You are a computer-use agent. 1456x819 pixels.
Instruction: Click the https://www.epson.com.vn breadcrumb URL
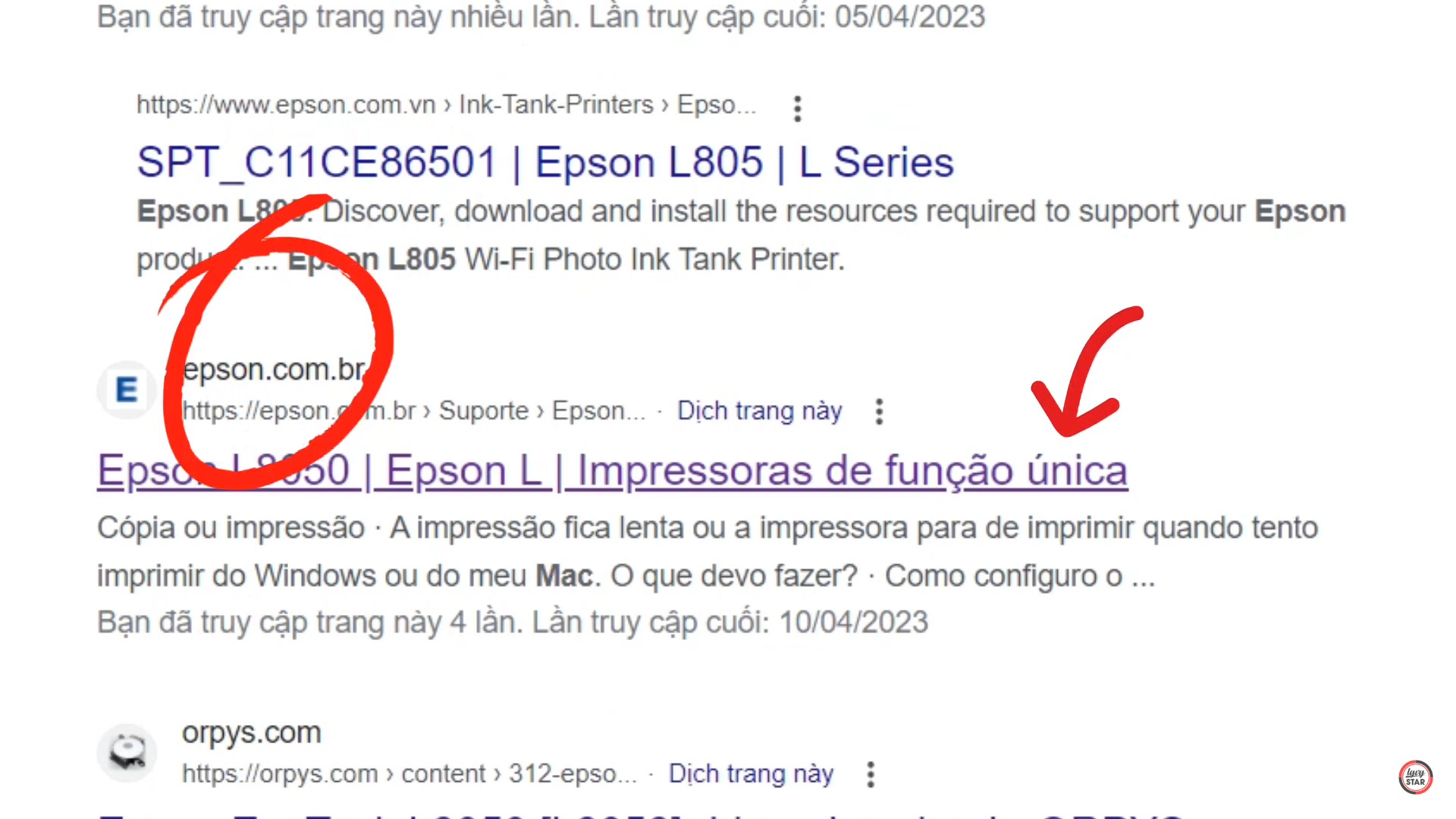click(x=286, y=105)
